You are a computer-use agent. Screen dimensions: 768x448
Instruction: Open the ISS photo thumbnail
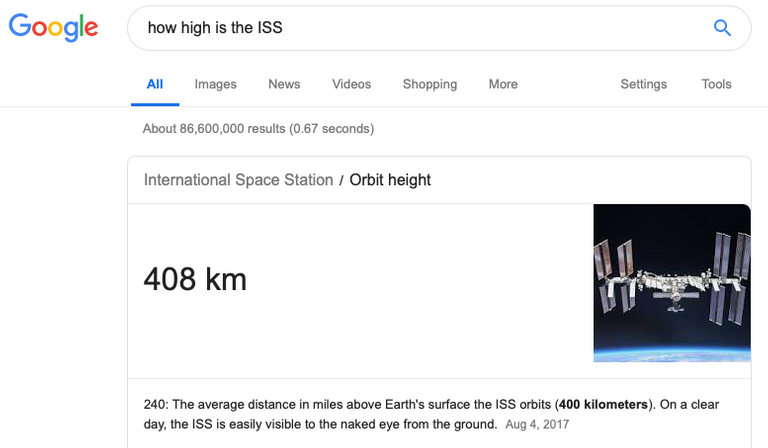(x=672, y=283)
